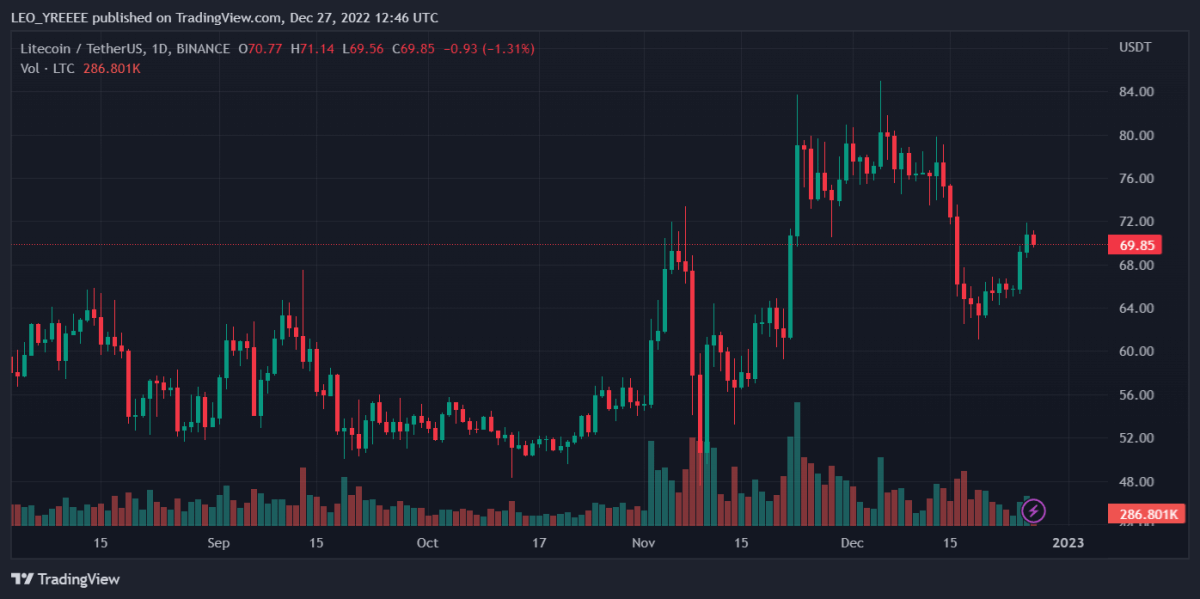1200x599 pixels.
Task: Click the Oct label on time axis
Action: point(427,543)
